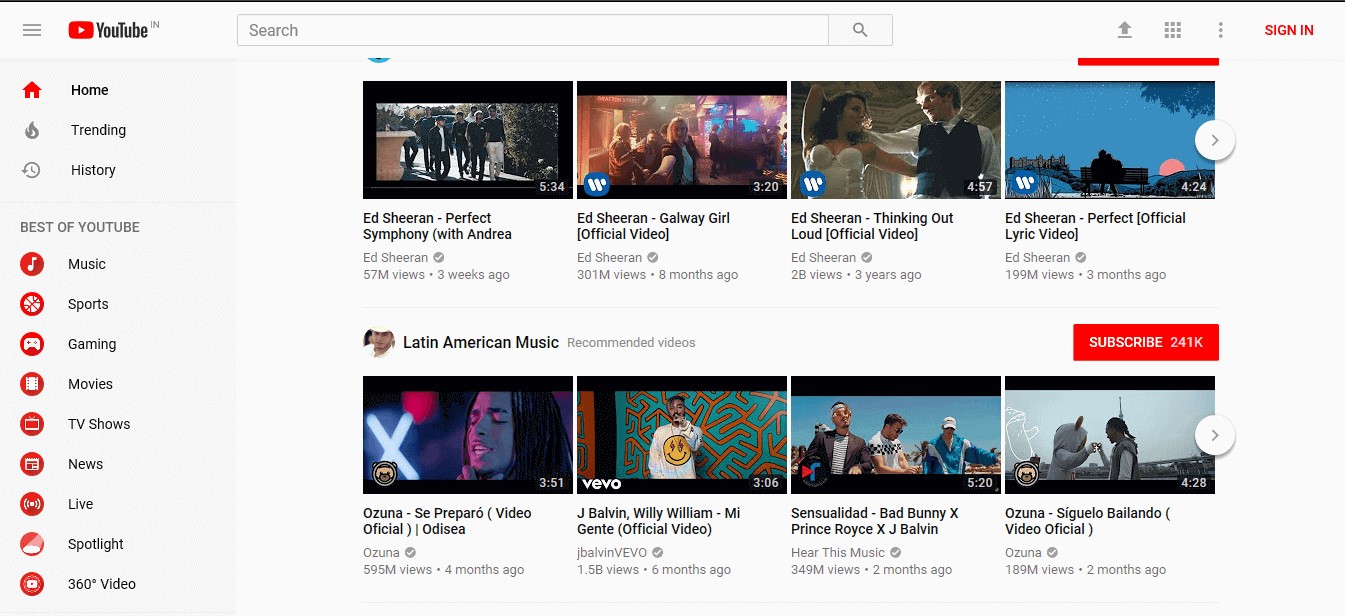Select Live under Best of YouTube
1345x616 pixels.
118,504
